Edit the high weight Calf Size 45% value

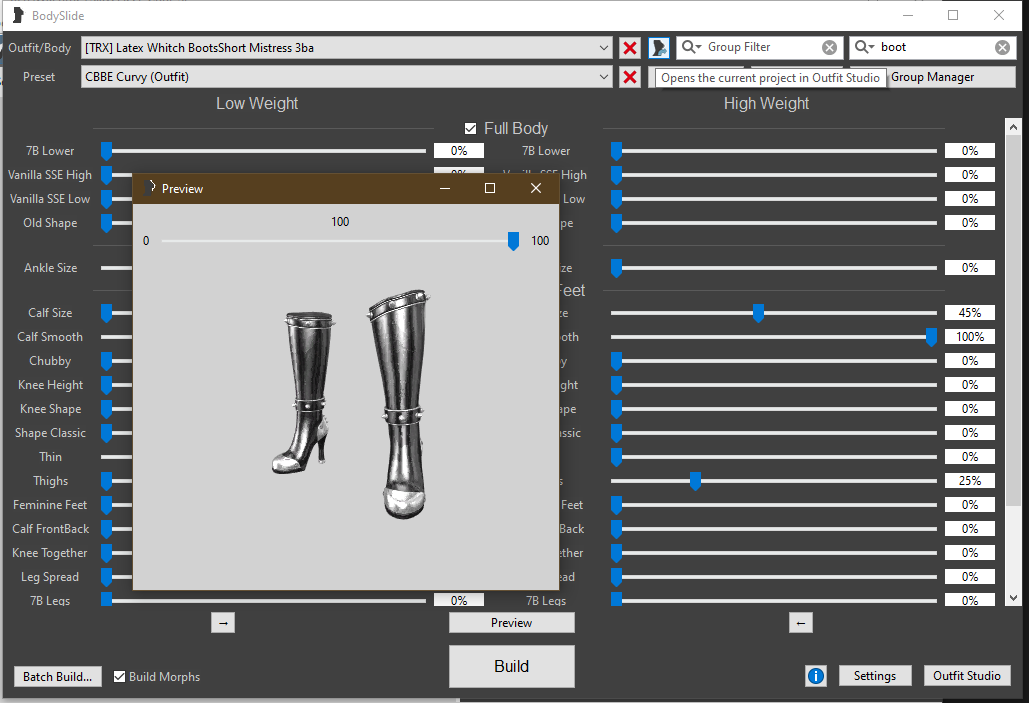click(970, 313)
